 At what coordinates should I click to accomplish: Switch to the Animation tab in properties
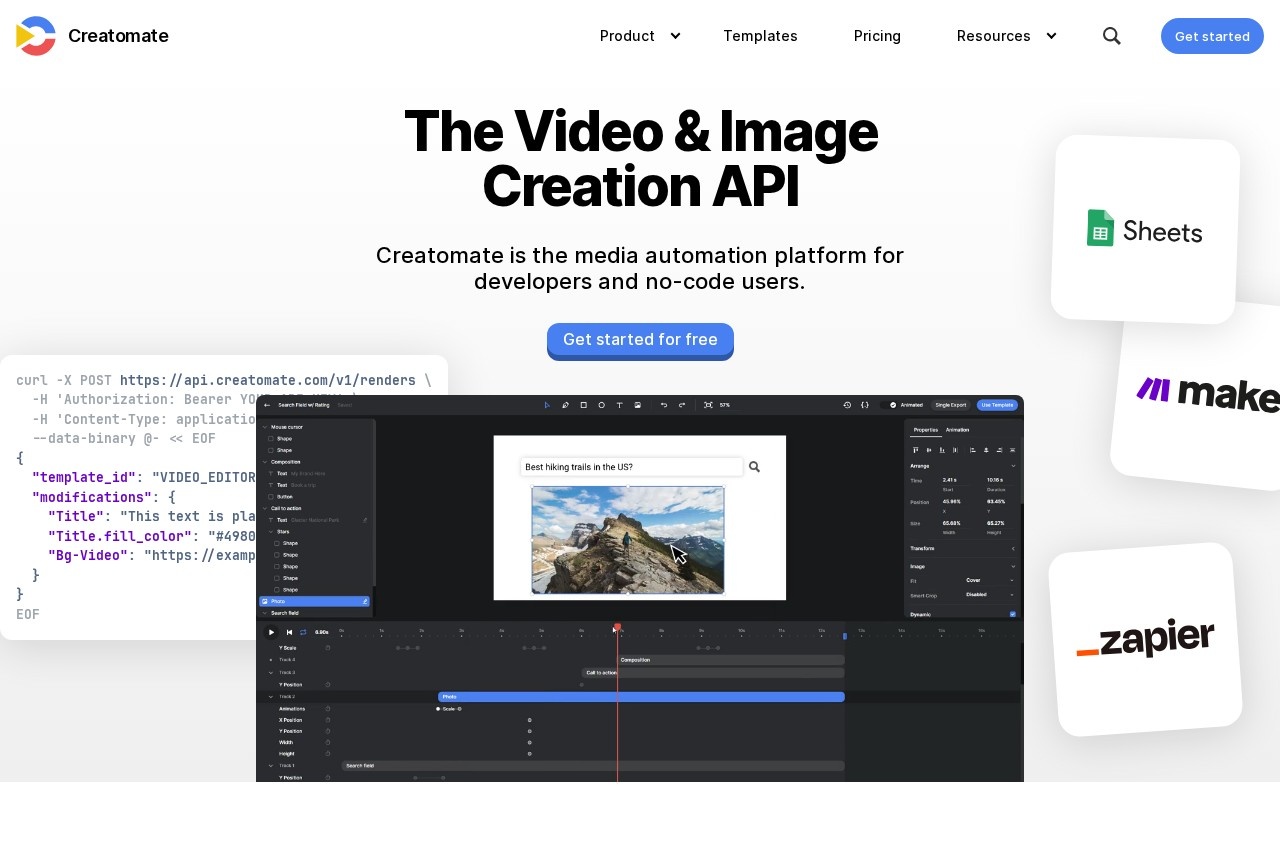point(957,429)
